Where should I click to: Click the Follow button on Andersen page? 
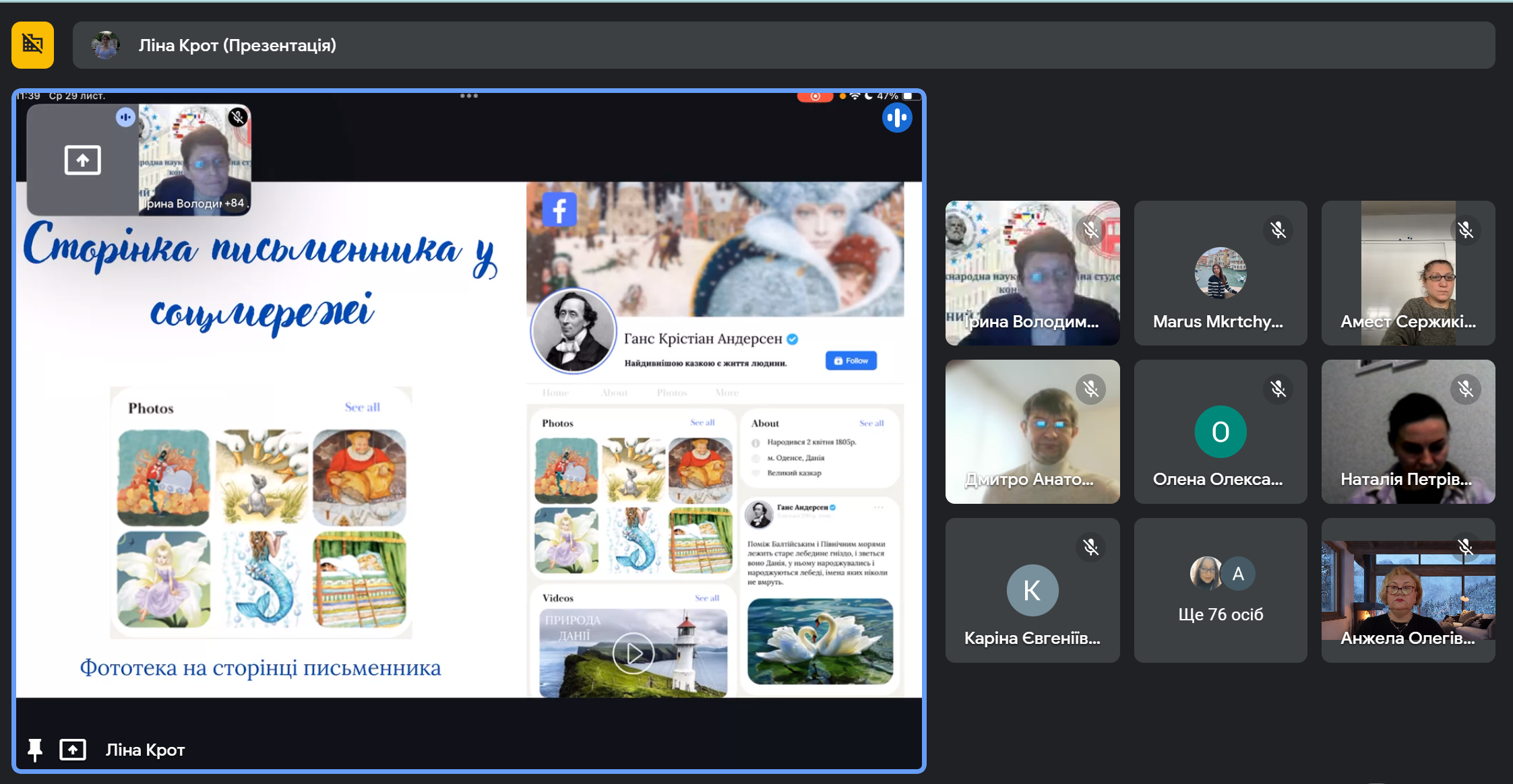click(851, 360)
